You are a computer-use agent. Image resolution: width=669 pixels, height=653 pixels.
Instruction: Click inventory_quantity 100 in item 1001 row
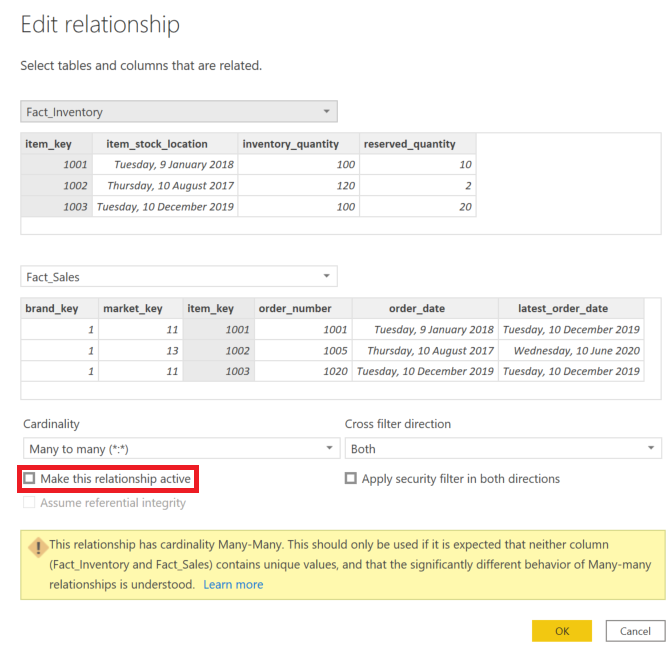pyautogui.click(x=299, y=165)
